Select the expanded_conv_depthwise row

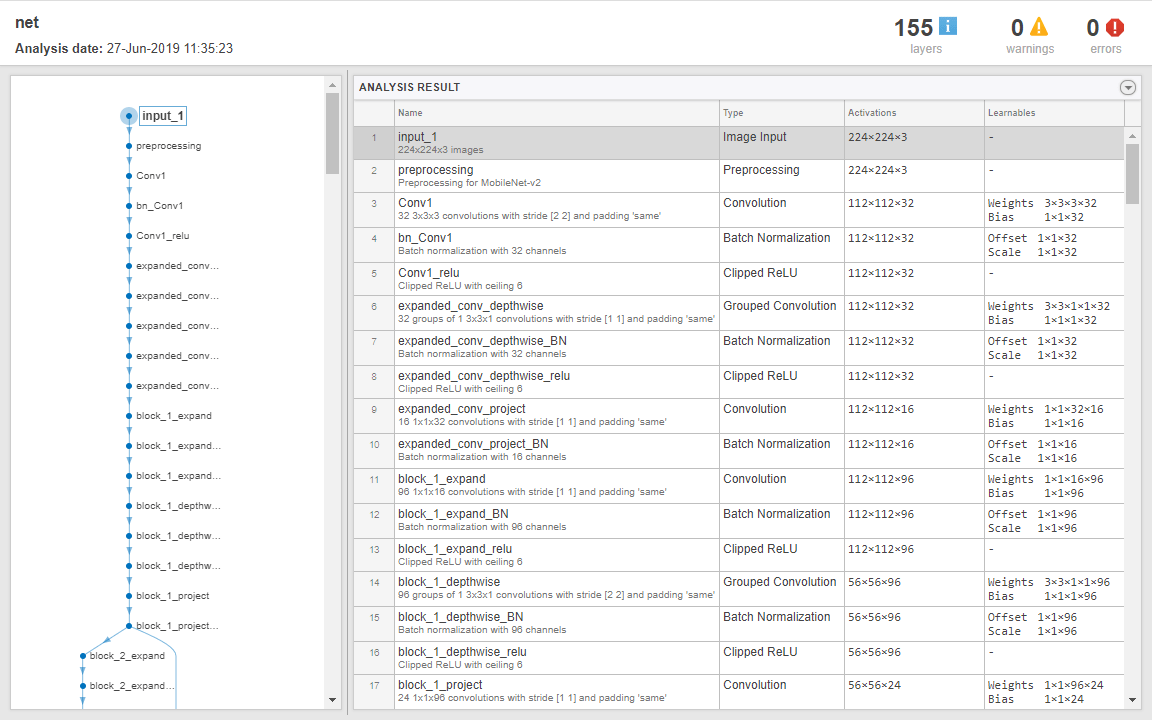(x=739, y=313)
